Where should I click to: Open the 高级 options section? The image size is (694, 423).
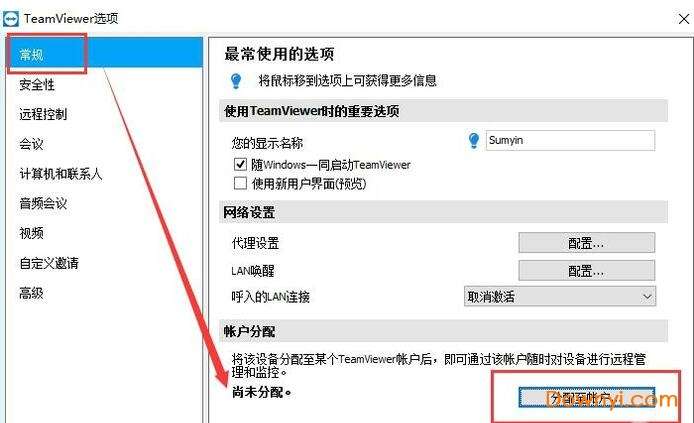pyautogui.click(x=31, y=292)
